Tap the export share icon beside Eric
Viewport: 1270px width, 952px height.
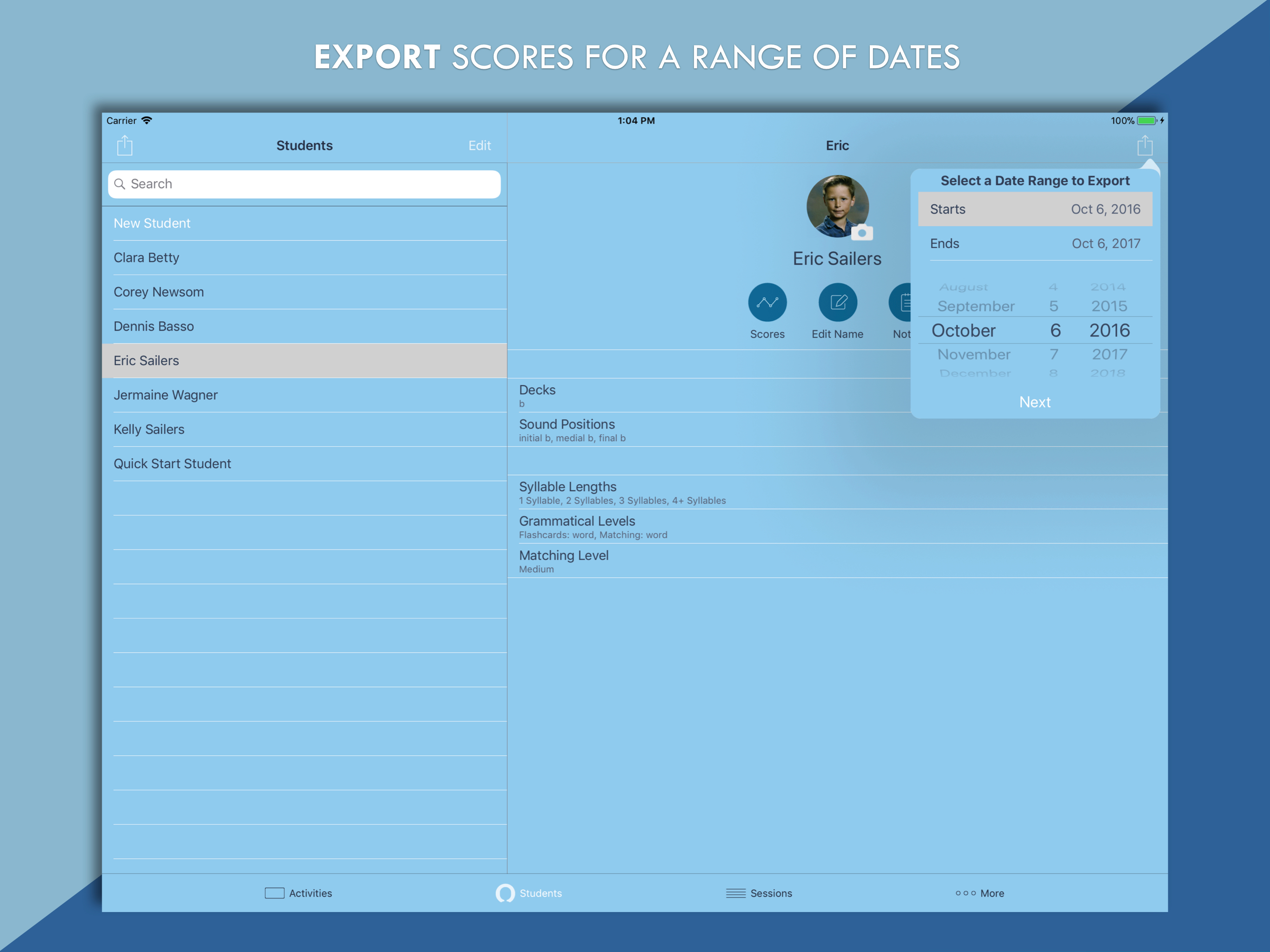click(x=1144, y=145)
